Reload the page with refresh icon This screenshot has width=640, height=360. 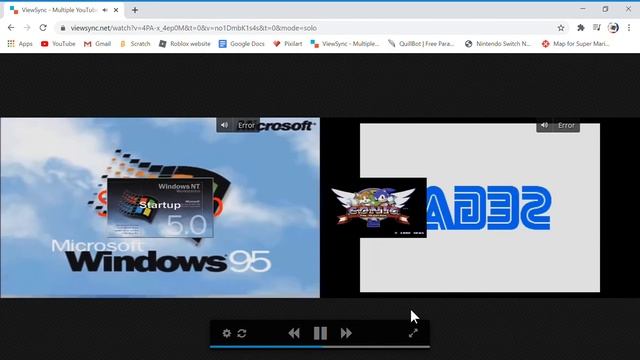(x=43, y=28)
